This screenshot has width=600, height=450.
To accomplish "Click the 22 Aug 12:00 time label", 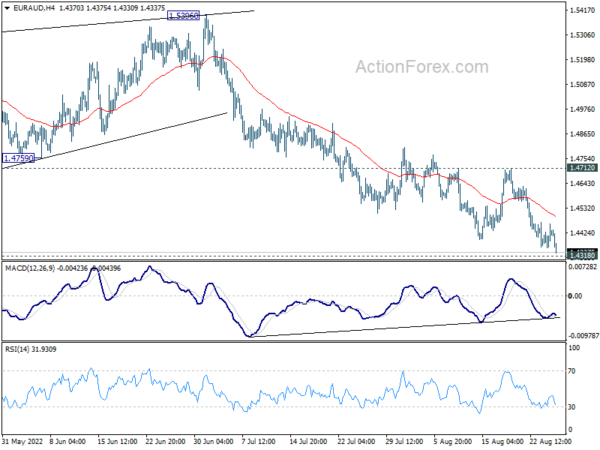I will pos(550,441).
